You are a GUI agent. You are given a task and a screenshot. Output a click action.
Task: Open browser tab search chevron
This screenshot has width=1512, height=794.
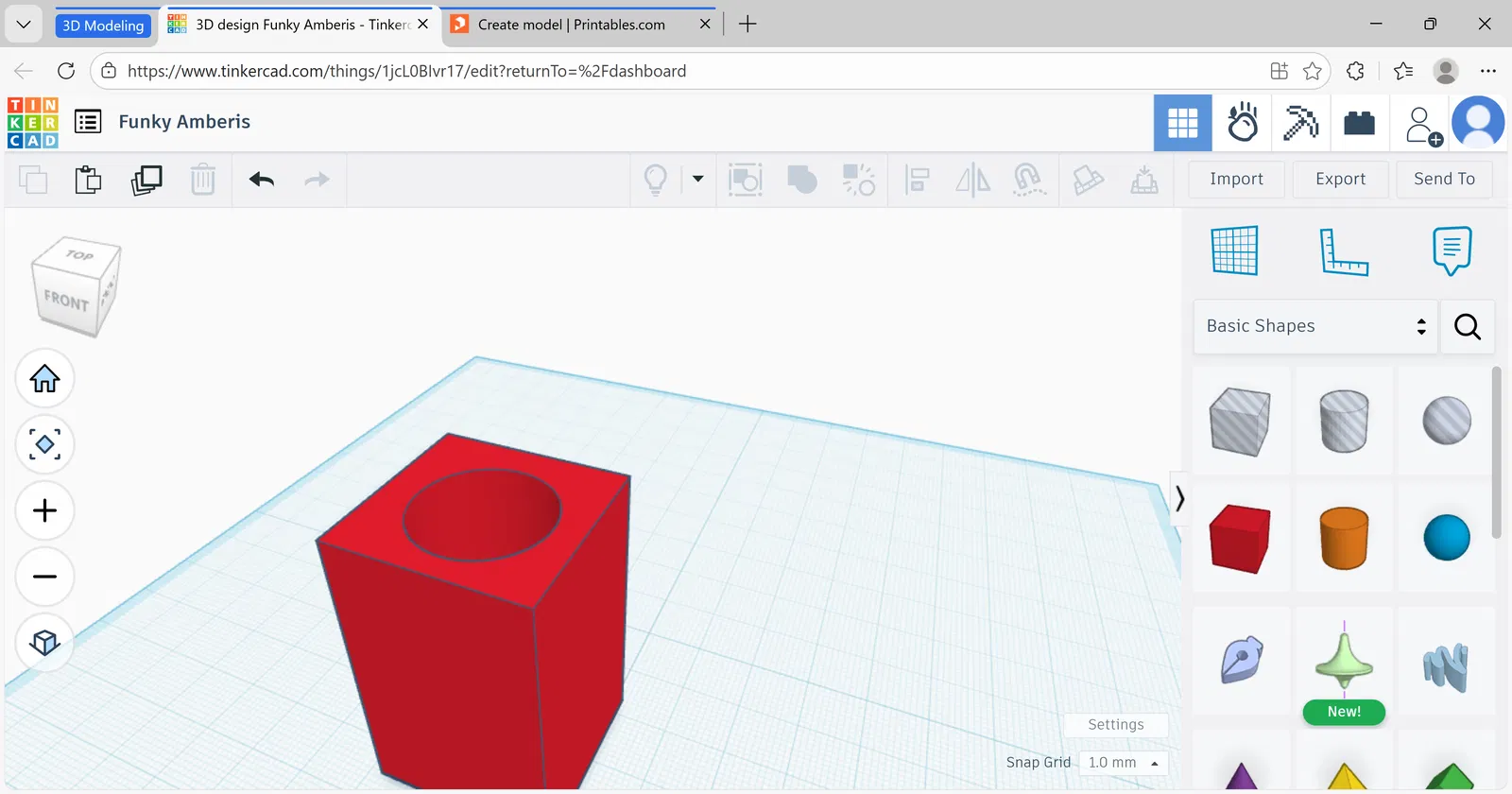tap(24, 25)
